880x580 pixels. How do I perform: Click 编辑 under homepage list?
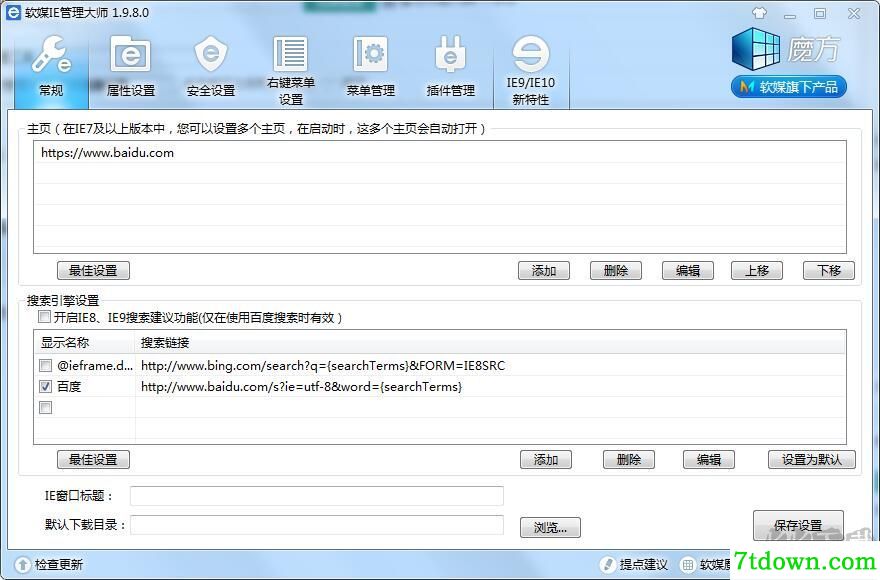click(x=688, y=271)
